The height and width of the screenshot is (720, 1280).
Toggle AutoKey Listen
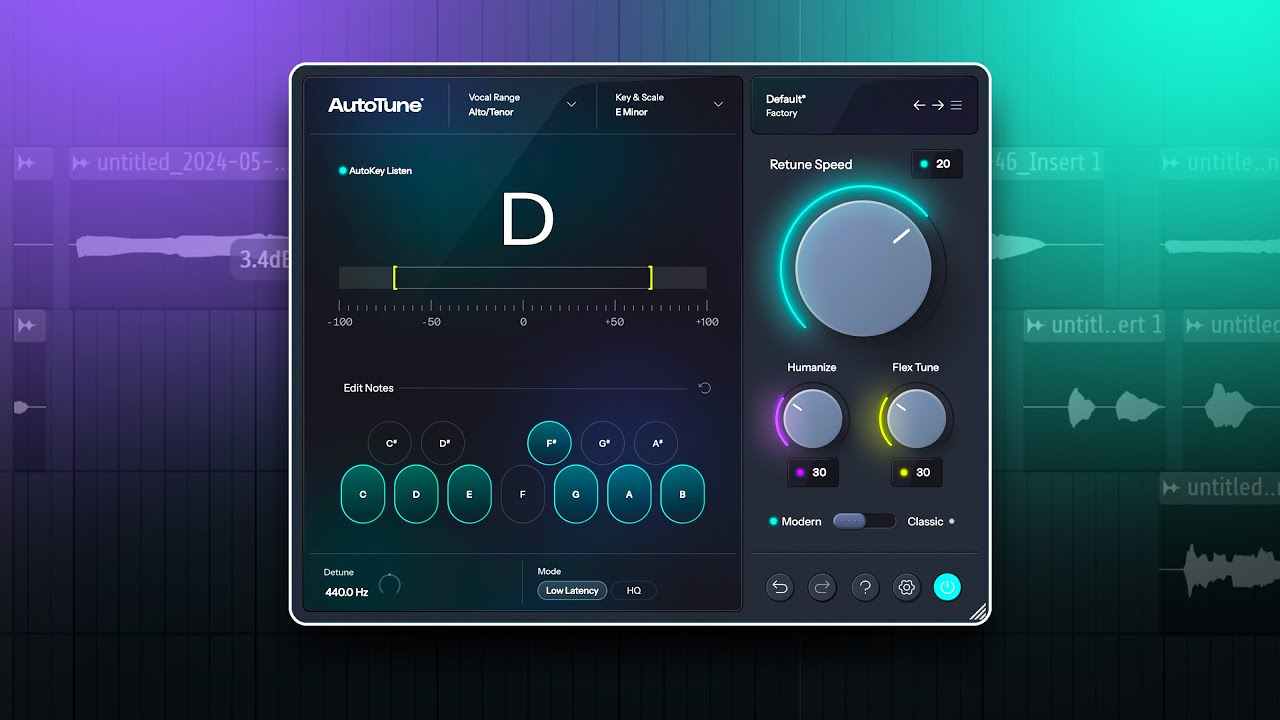(x=375, y=171)
